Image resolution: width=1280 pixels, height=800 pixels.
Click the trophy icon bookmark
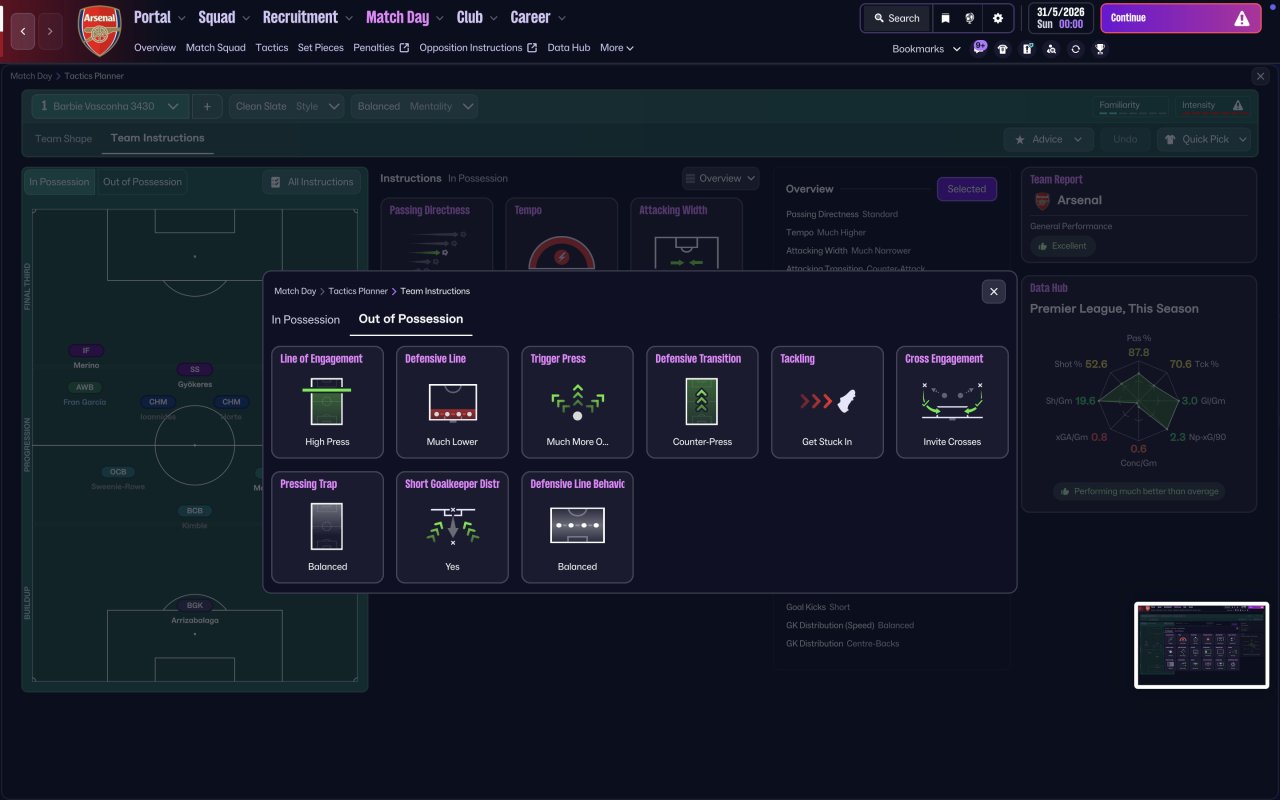[x=1100, y=49]
